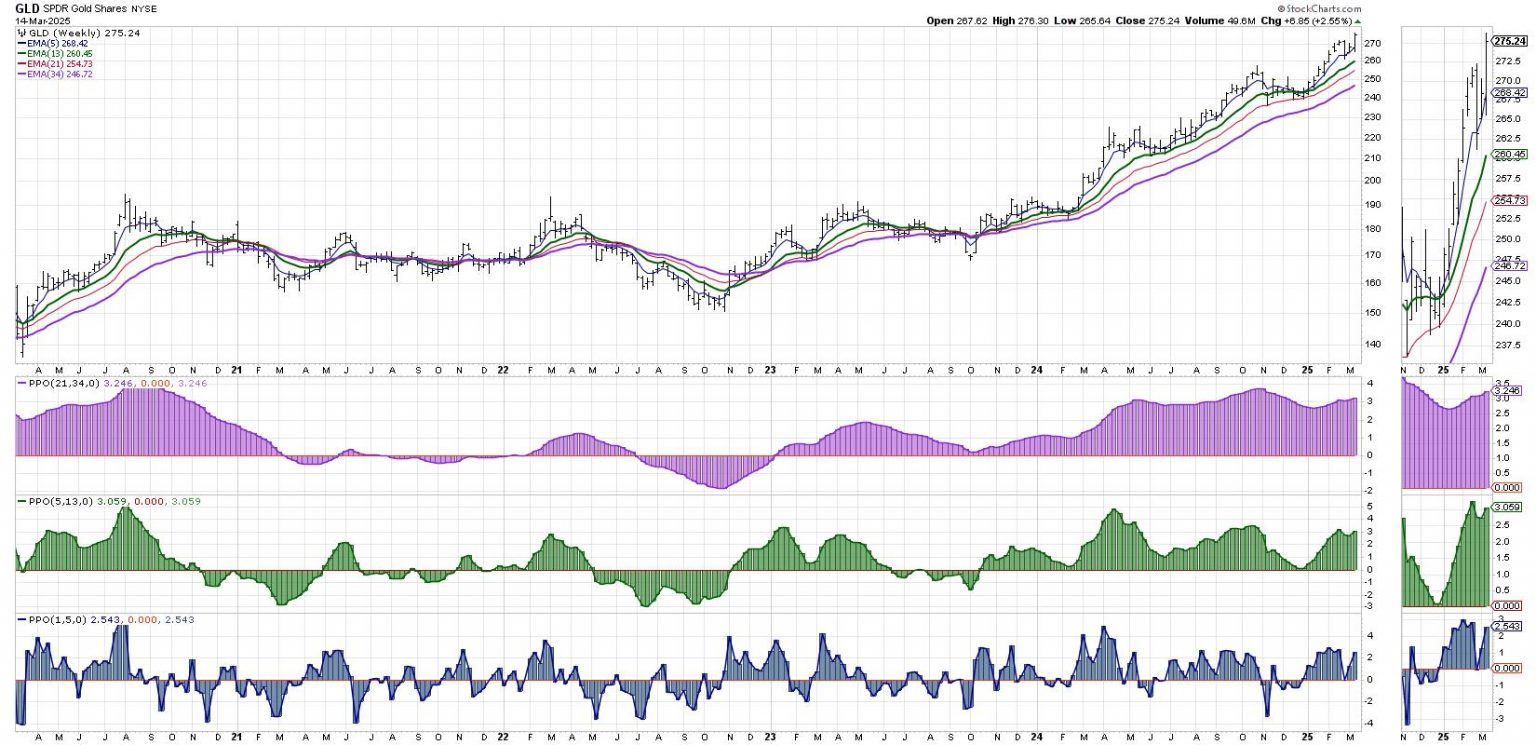
Task: Click the 246.72 EMA tag on right axis
Action: coord(1507,266)
